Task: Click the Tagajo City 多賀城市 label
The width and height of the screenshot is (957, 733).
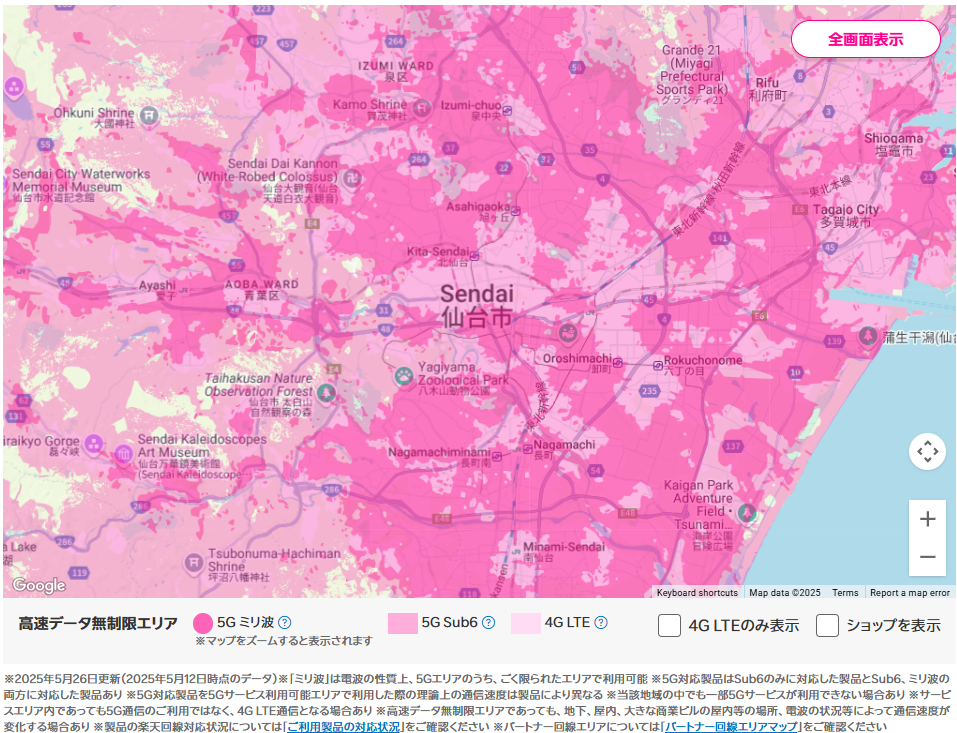Action: click(846, 216)
